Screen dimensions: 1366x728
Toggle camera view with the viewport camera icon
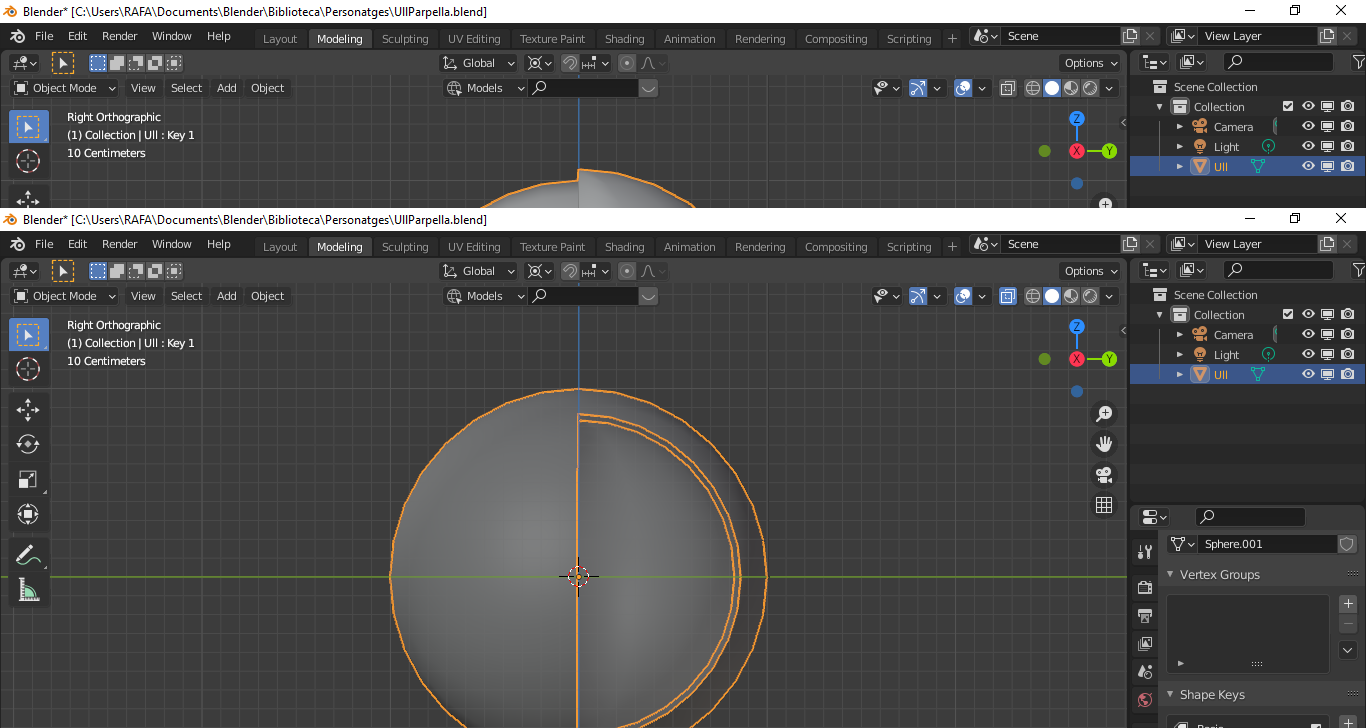click(1104, 475)
